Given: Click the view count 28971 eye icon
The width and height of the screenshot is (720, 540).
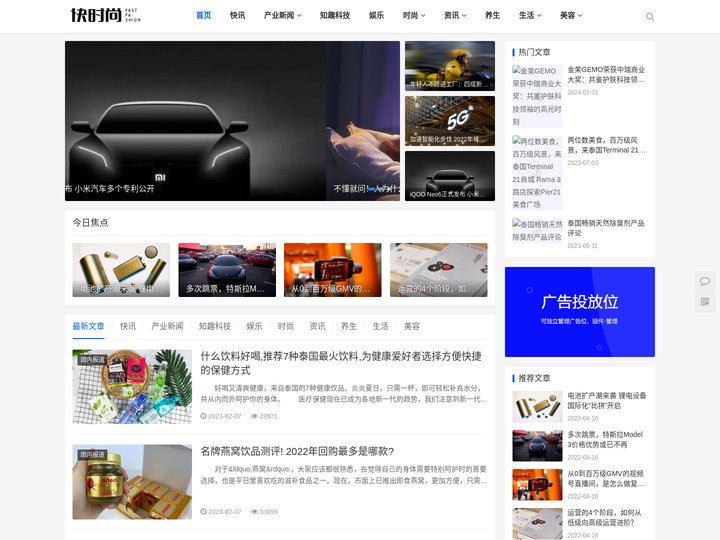Looking at the screenshot, I should (254, 416).
